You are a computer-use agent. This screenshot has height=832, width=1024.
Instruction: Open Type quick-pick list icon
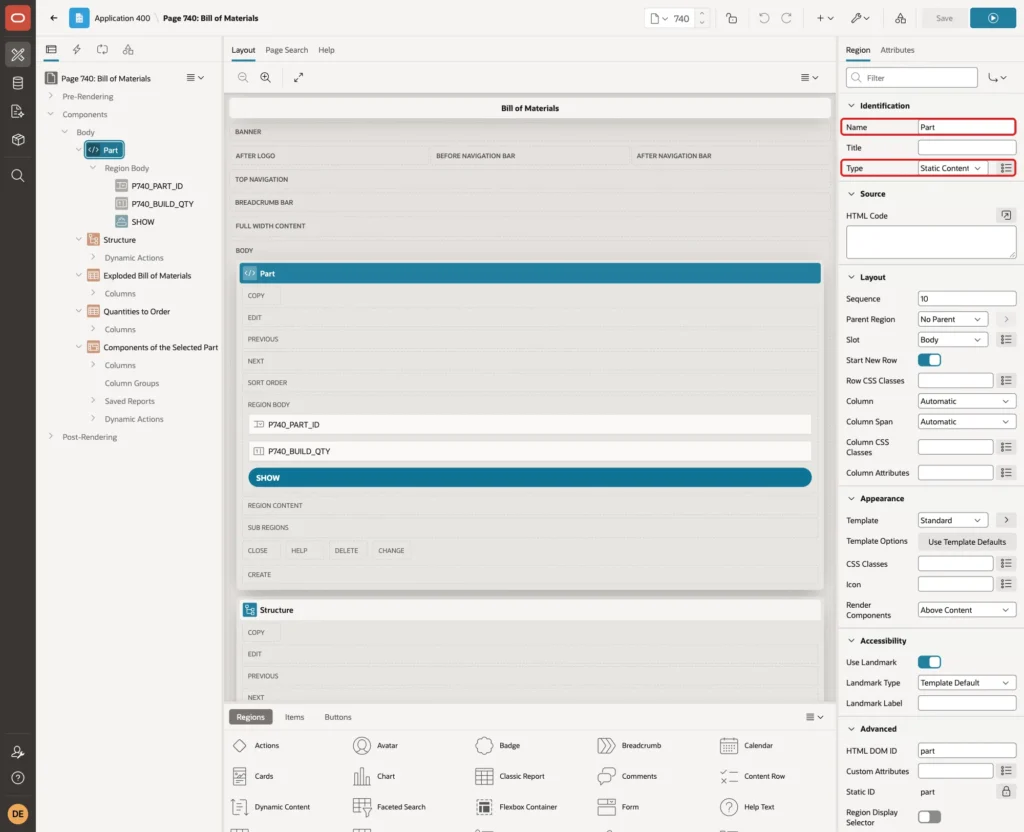[1006, 168]
